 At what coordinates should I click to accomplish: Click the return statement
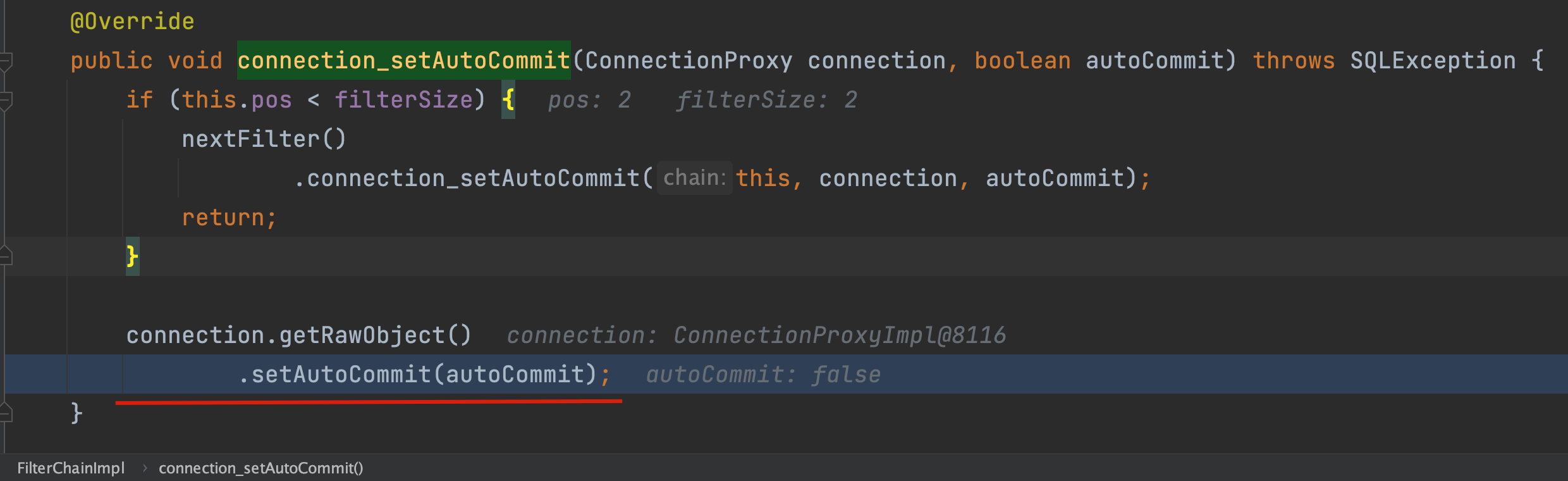click(x=228, y=218)
